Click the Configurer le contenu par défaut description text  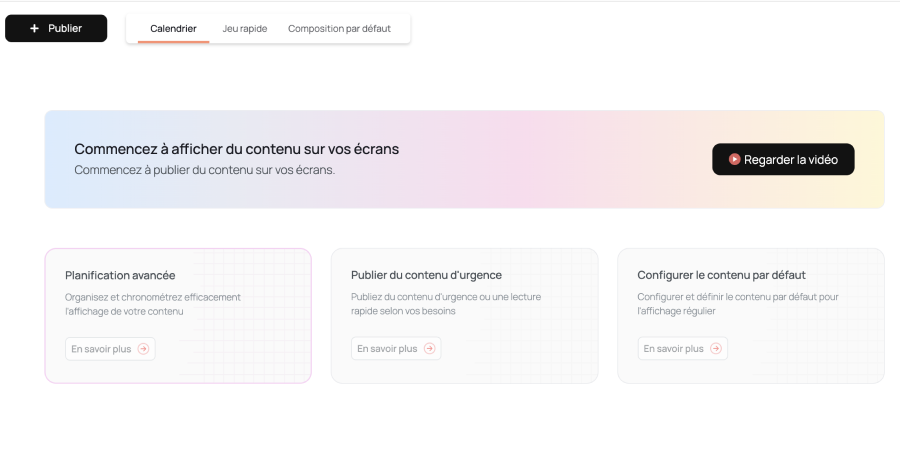(x=737, y=304)
